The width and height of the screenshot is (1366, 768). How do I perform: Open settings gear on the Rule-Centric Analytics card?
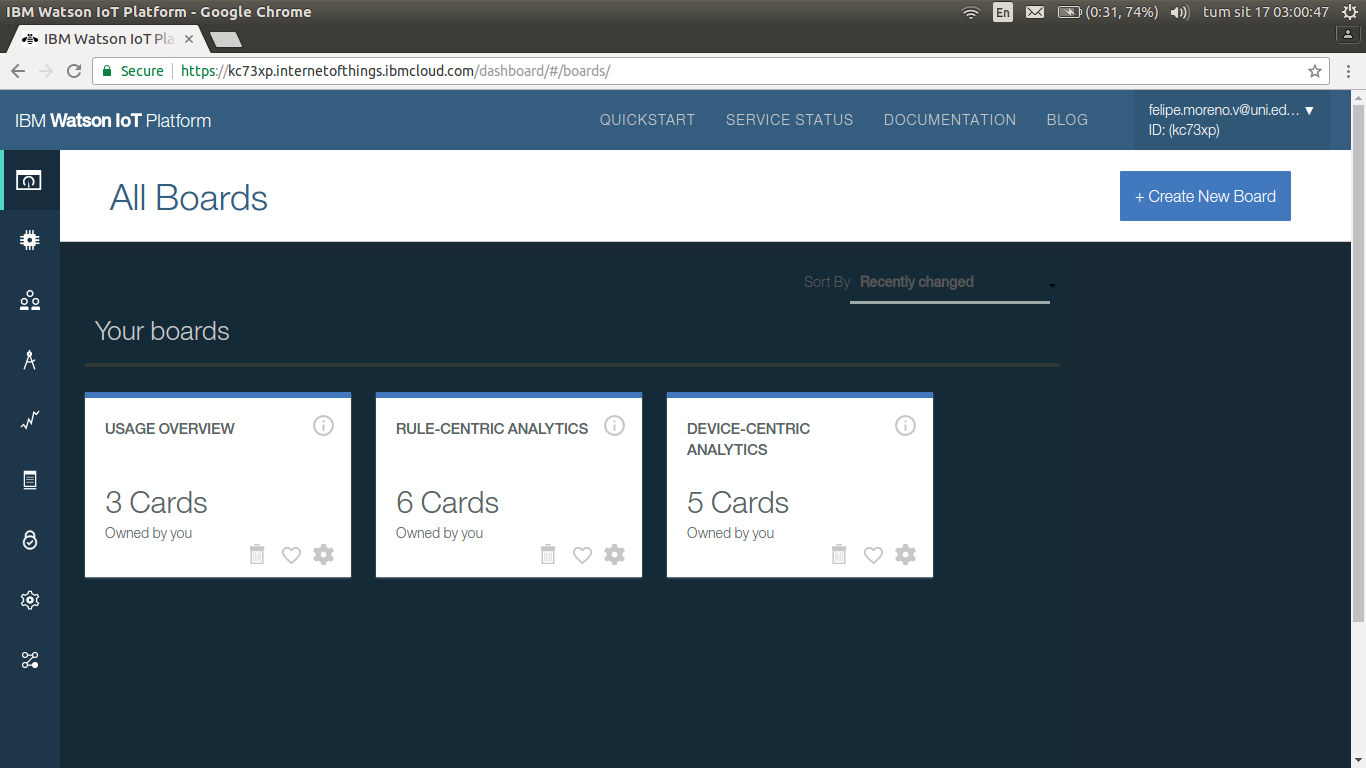(x=615, y=554)
